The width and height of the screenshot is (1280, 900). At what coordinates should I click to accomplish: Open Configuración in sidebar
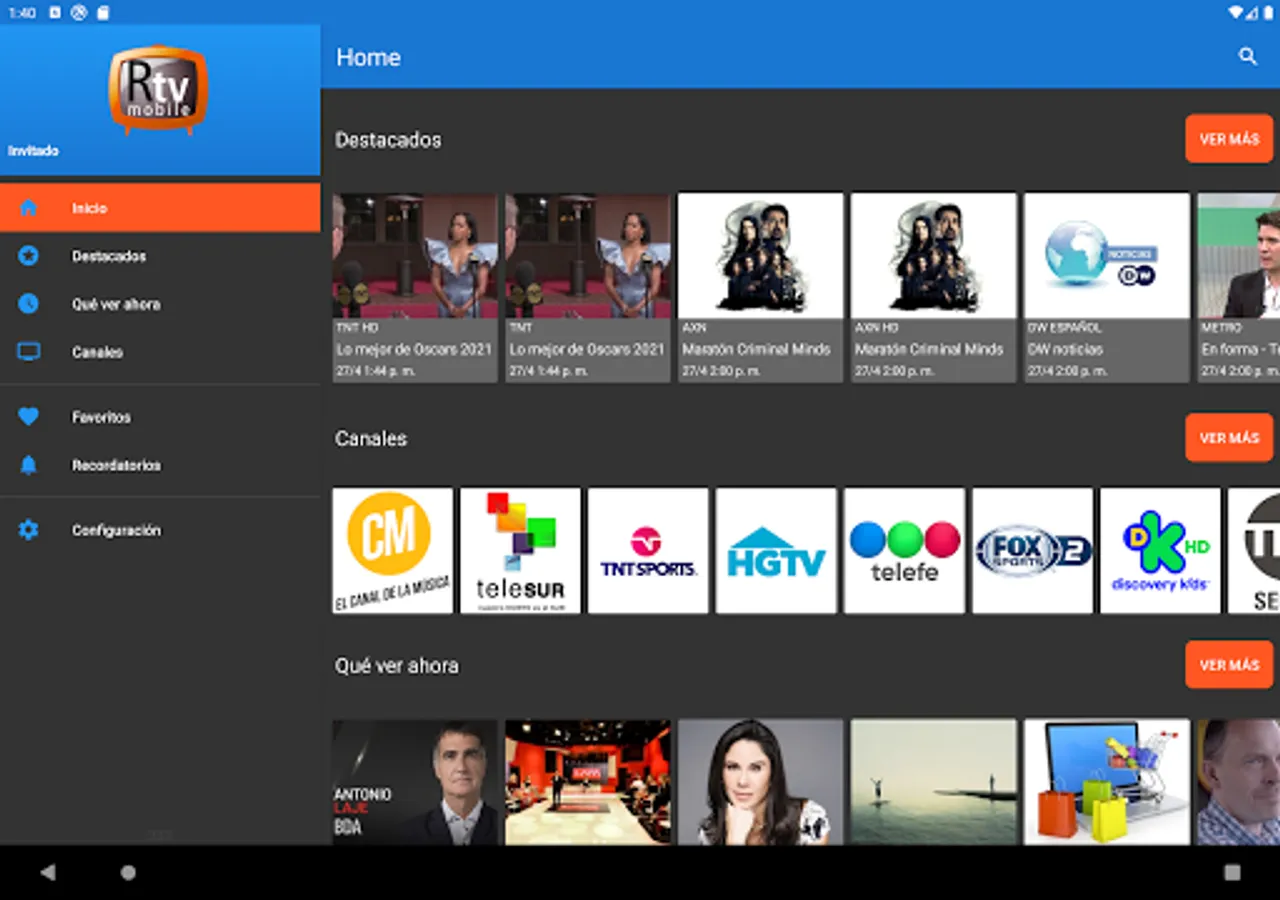(x=160, y=530)
